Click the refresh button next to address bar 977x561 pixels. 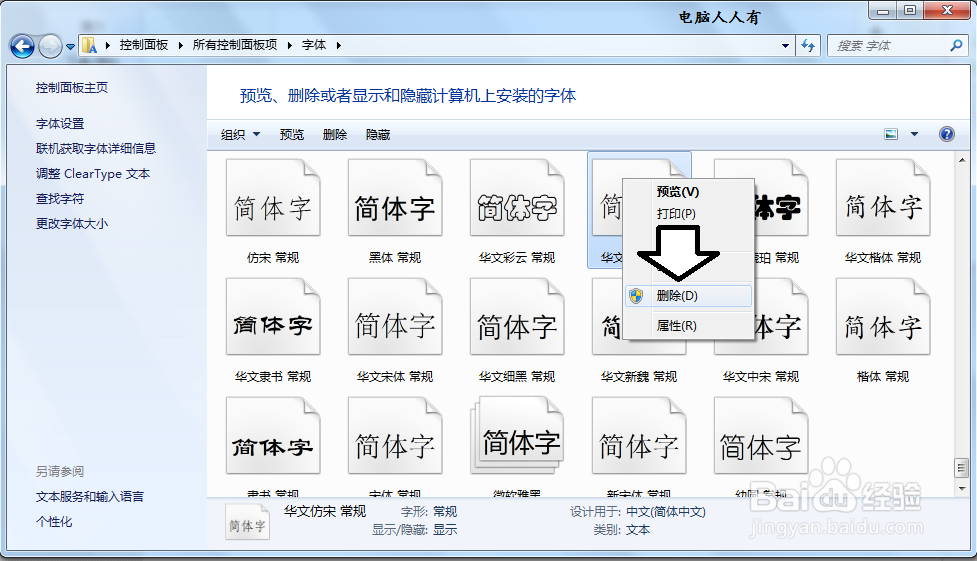pyautogui.click(x=808, y=46)
